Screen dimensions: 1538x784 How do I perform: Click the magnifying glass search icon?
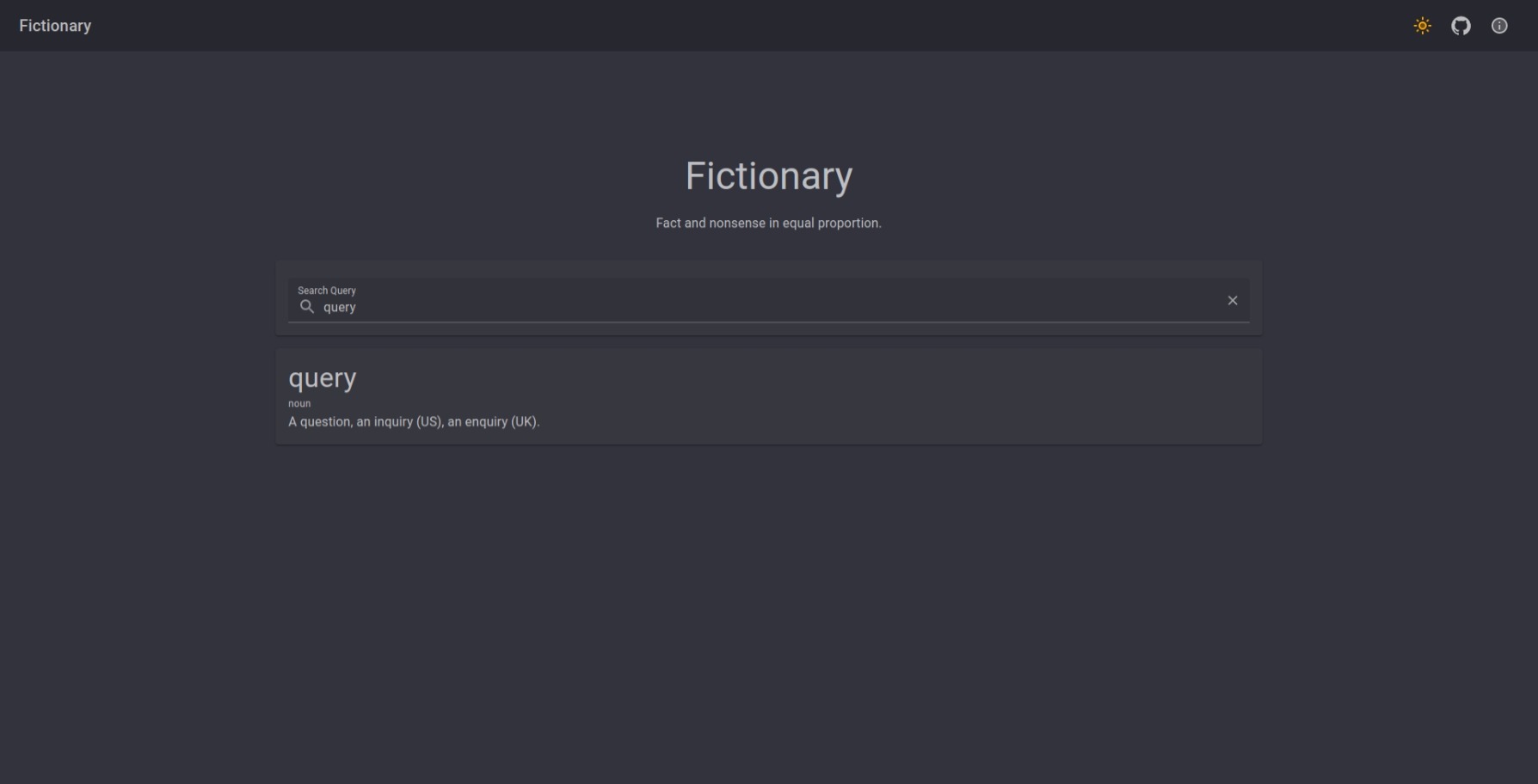307,307
